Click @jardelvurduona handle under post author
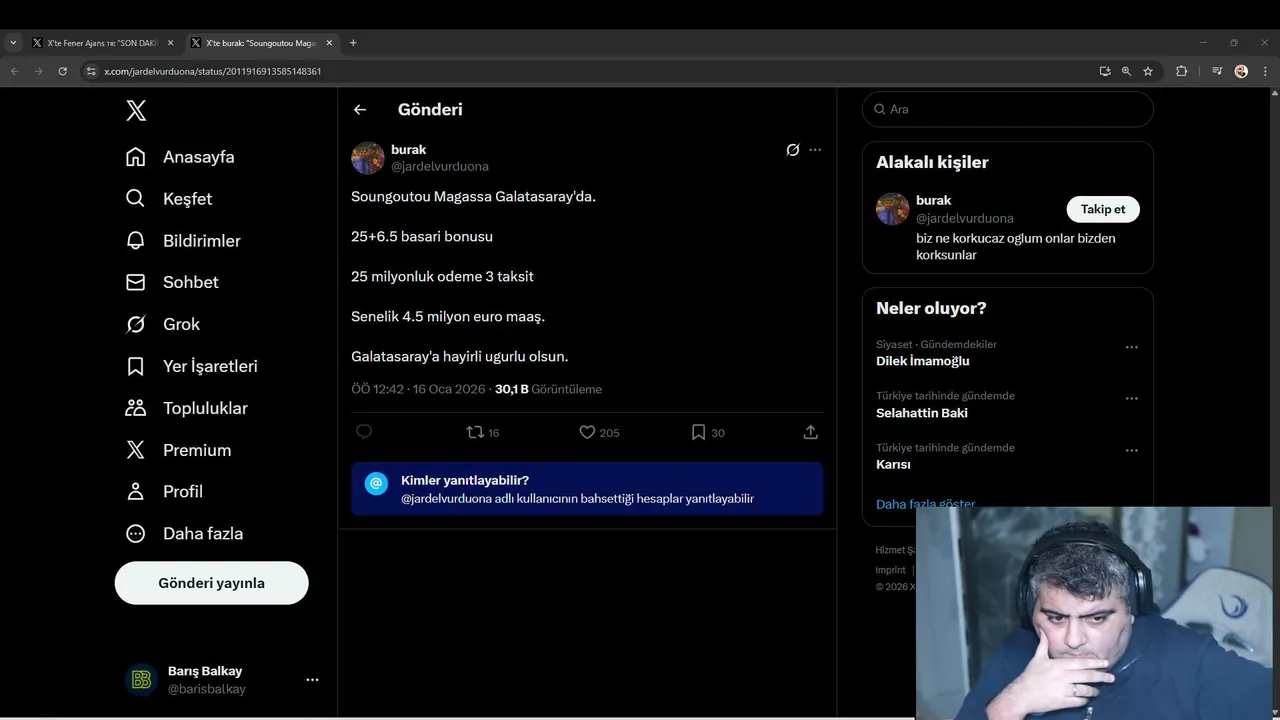This screenshot has height=720, width=1280. (x=439, y=167)
